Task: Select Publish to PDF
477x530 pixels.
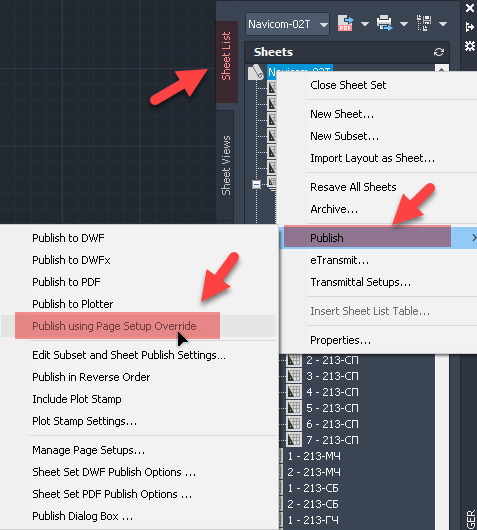Action: coord(66,282)
